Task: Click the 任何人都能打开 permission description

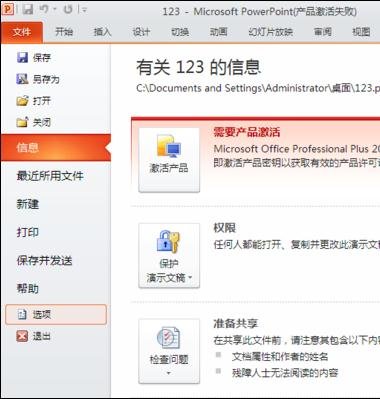Action: 297,245
